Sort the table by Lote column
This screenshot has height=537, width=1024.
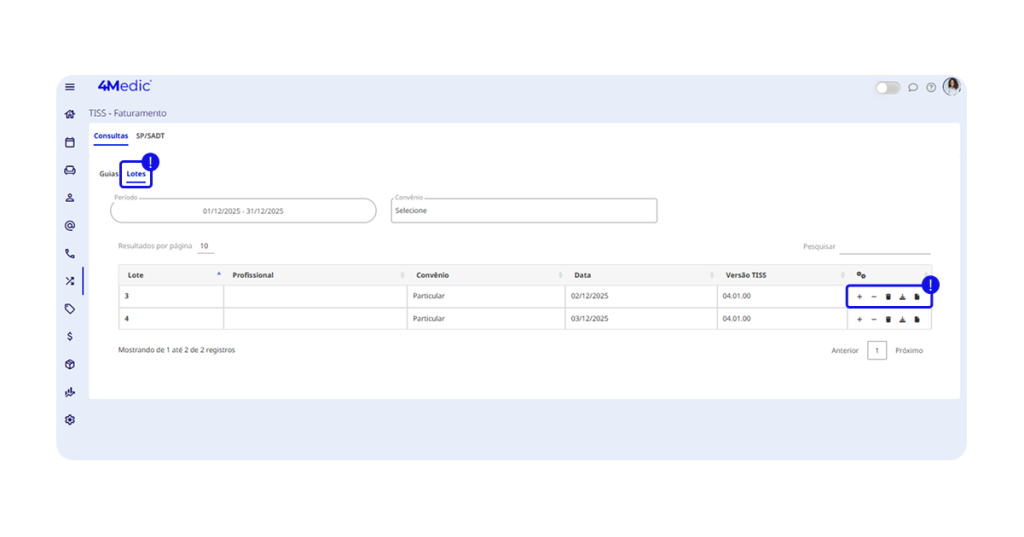[171, 275]
